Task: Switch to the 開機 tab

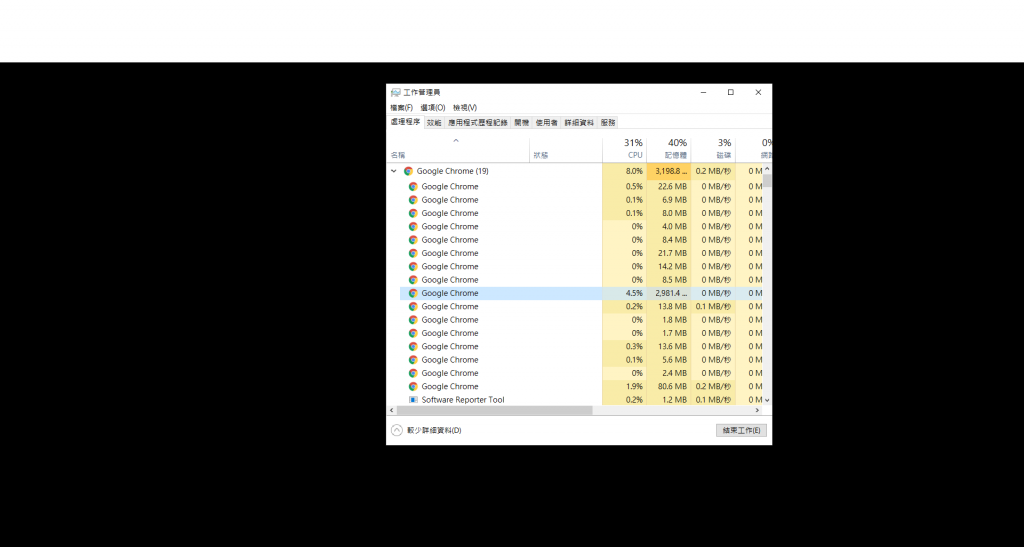Action: click(x=521, y=123)
